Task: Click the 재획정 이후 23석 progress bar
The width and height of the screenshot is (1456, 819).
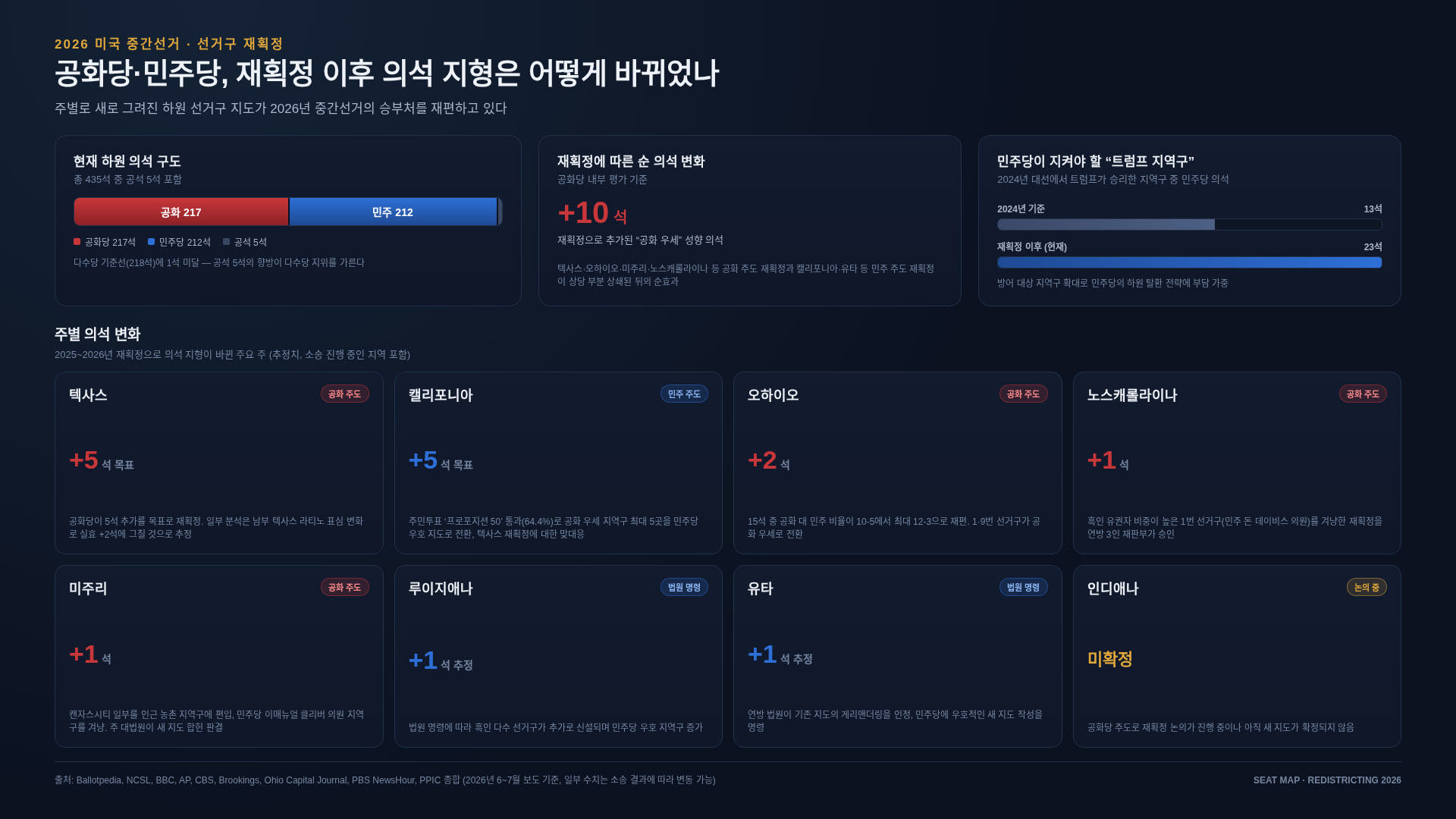Action: (1189, 262)
